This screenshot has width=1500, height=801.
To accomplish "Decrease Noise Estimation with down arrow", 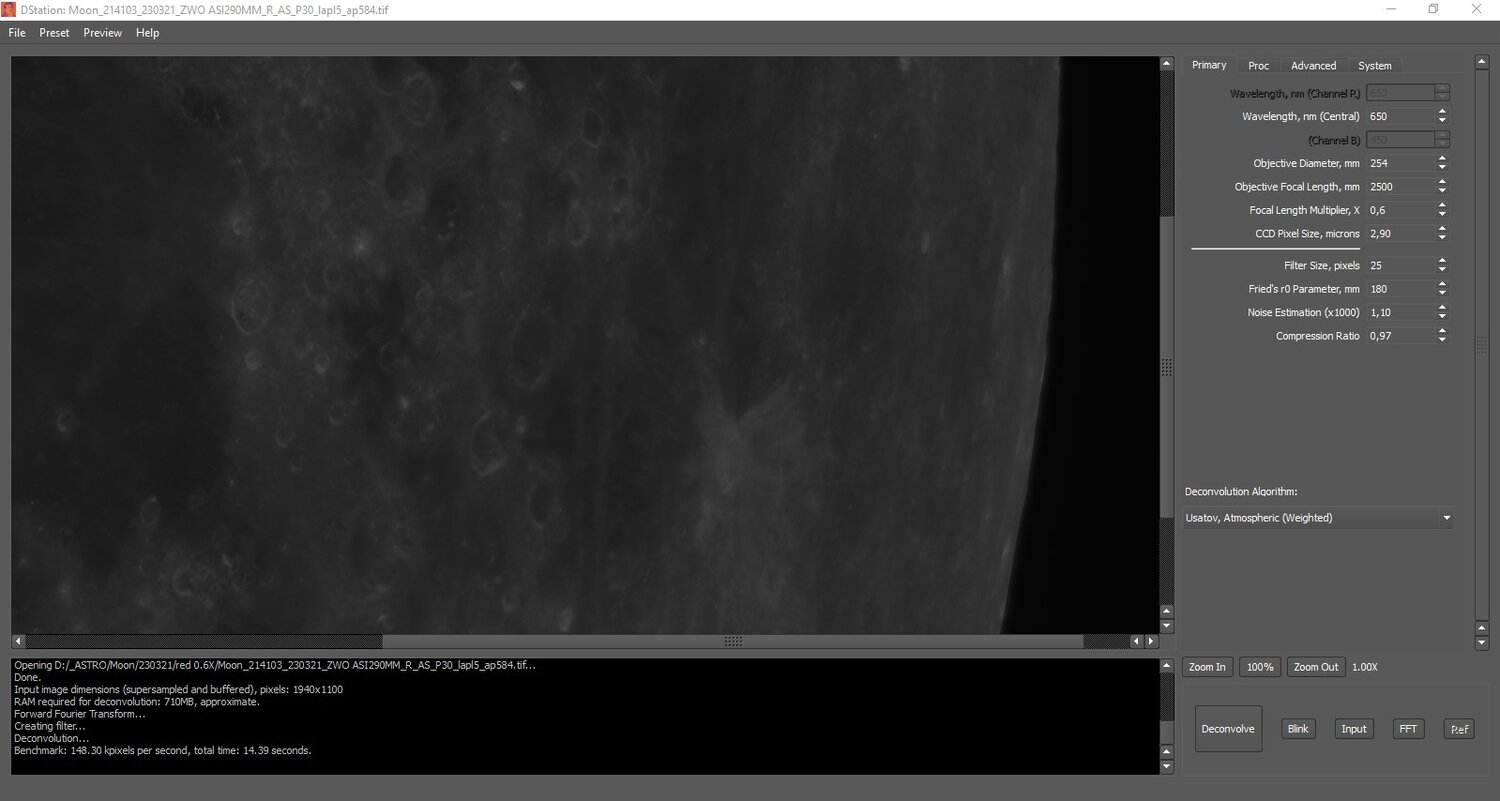I will point(1442,317).
